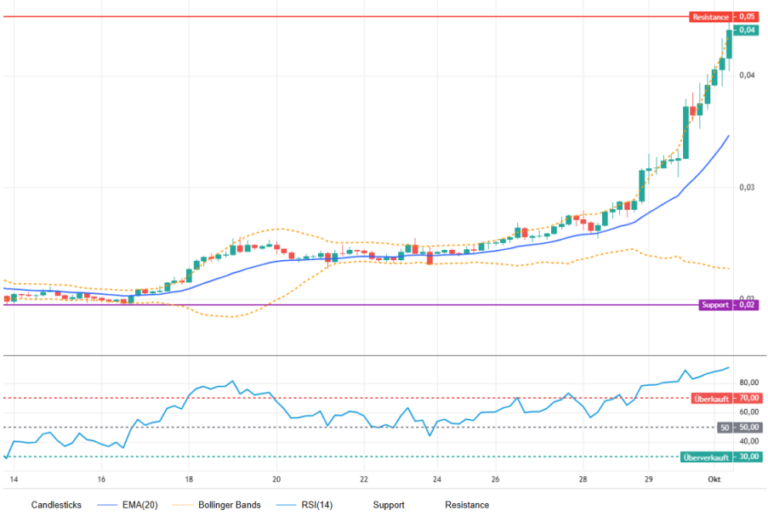Click the Candlesticks legend entry
Screen dimensions: 768x527
56,505
